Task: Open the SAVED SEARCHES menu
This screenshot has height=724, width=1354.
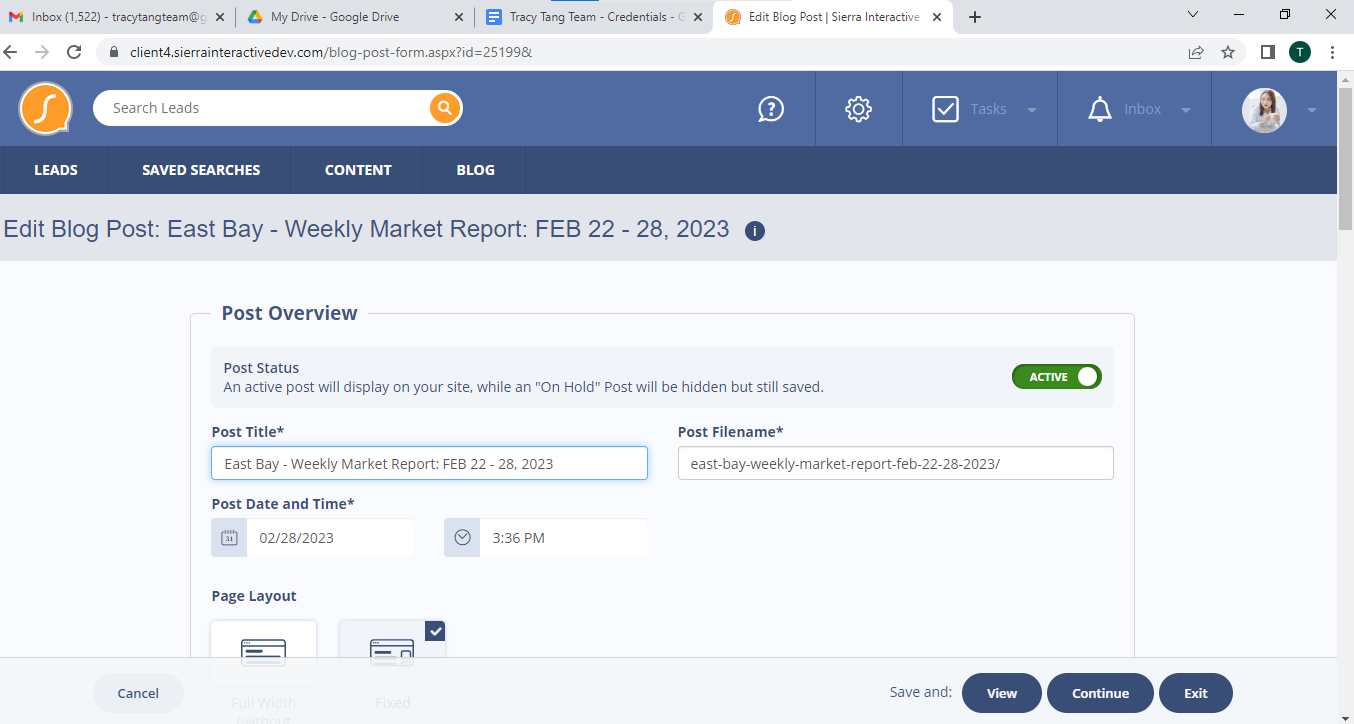Action: click(x=201, y=170)
